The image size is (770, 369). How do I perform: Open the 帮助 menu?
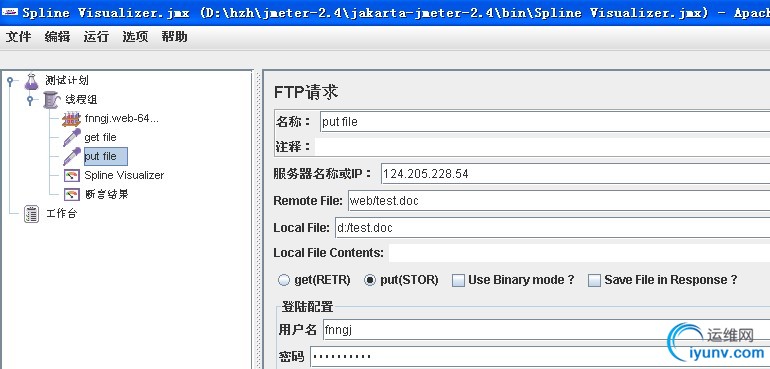pyautogui.click(x=174, y=36)
